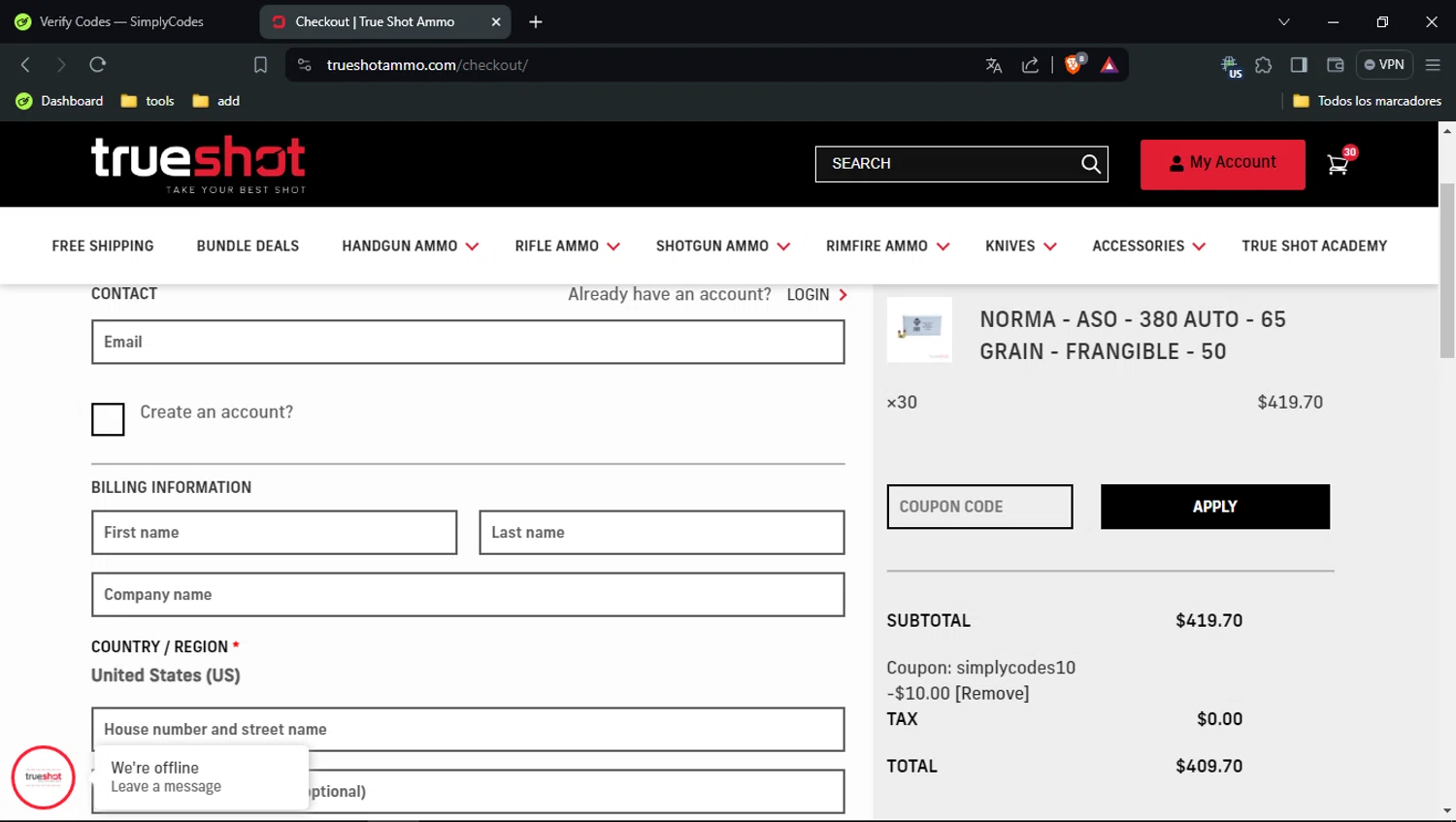Open the Brave Wallet icon
The image size is (1456, 822).
tap(1336, 65)
